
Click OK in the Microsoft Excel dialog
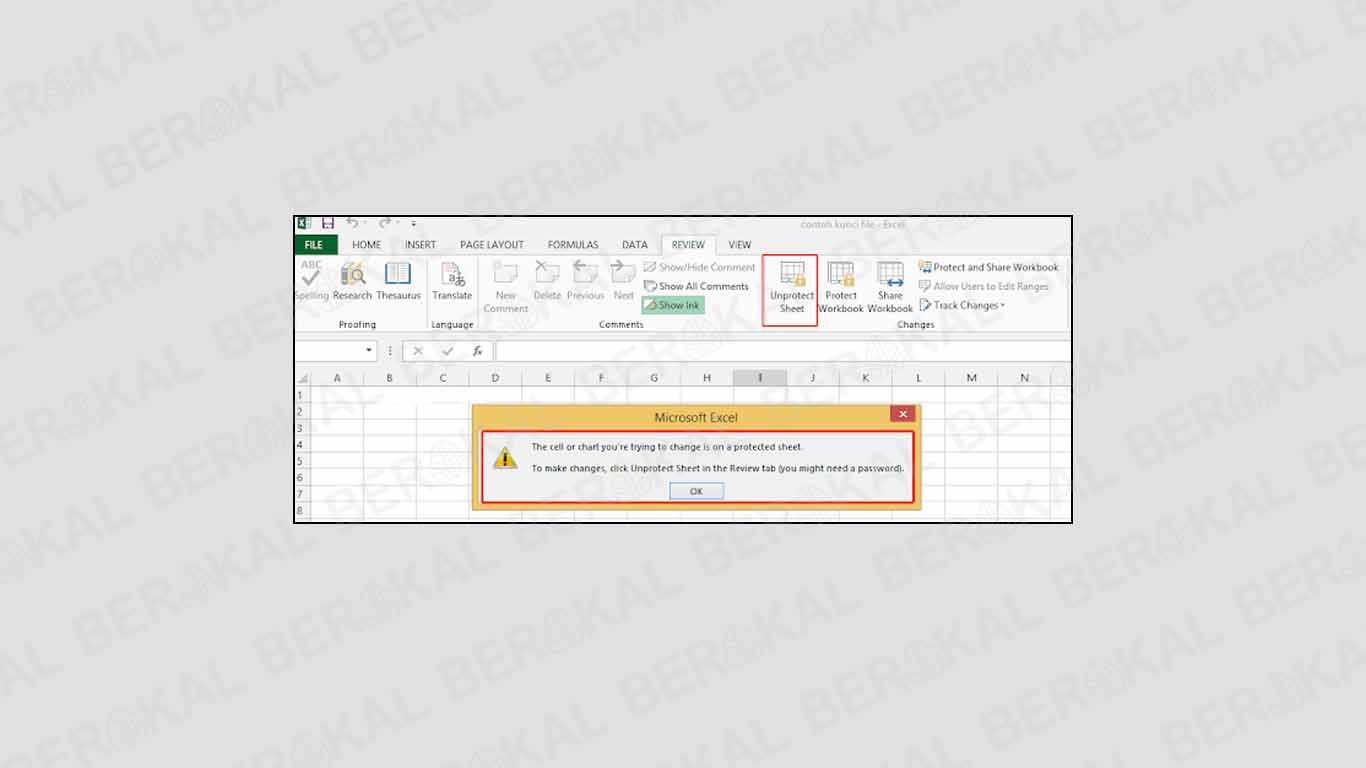696,491
